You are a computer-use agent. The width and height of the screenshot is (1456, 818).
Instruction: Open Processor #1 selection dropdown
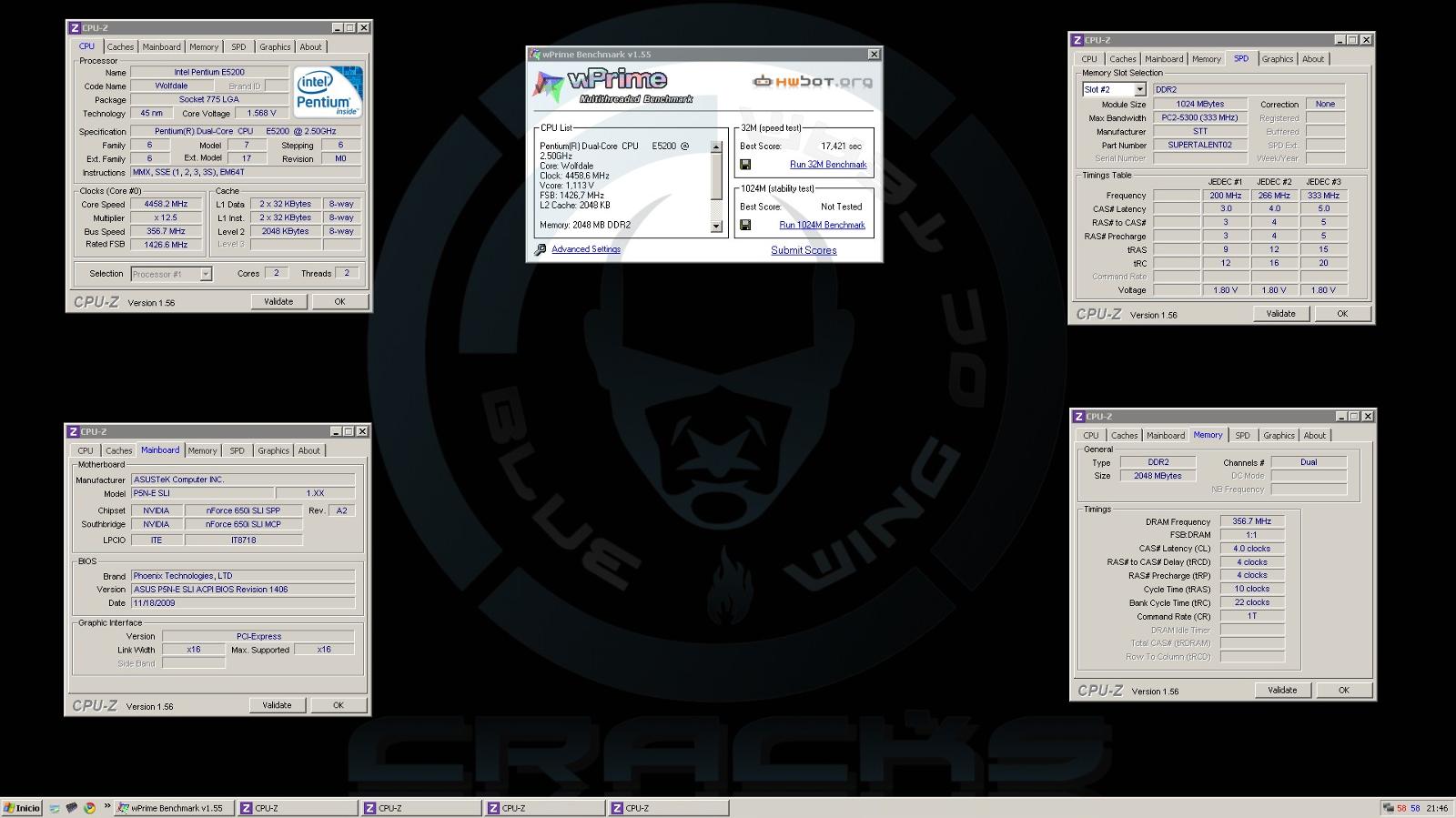[206, 274]
